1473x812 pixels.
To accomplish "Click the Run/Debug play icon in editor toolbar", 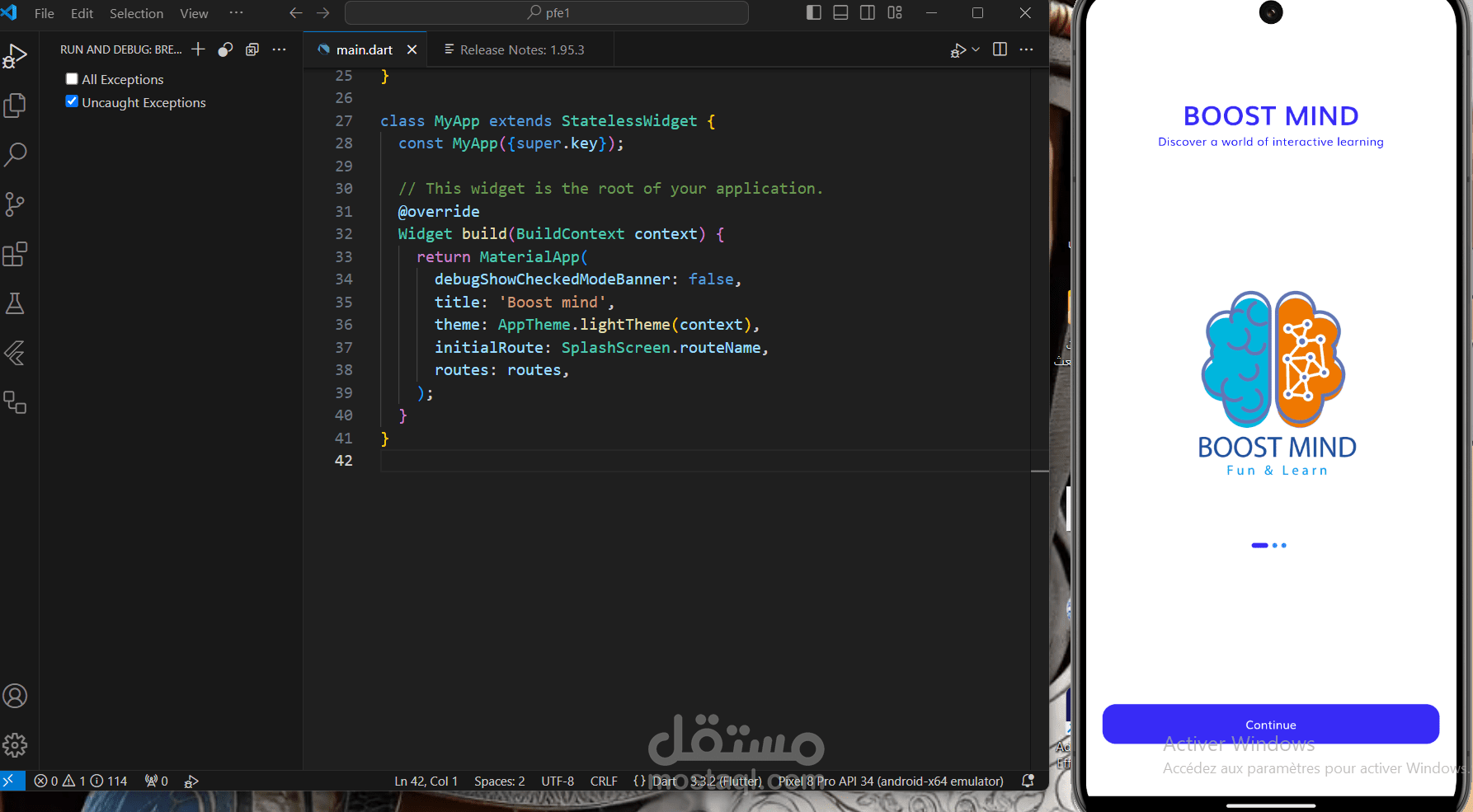I will tap(958, 50).
